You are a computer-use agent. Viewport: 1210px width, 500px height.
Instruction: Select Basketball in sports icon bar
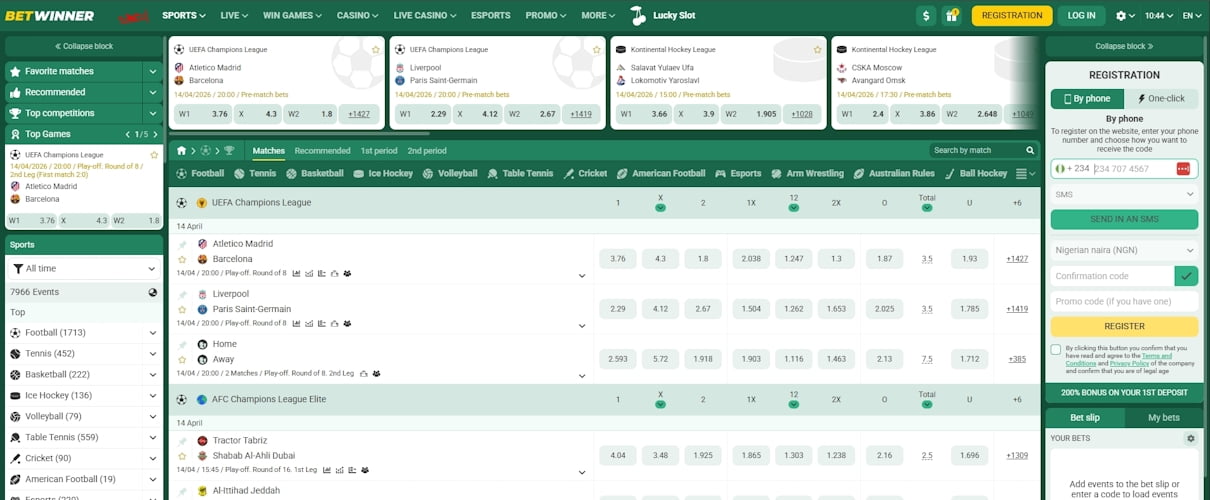point(315,173)
